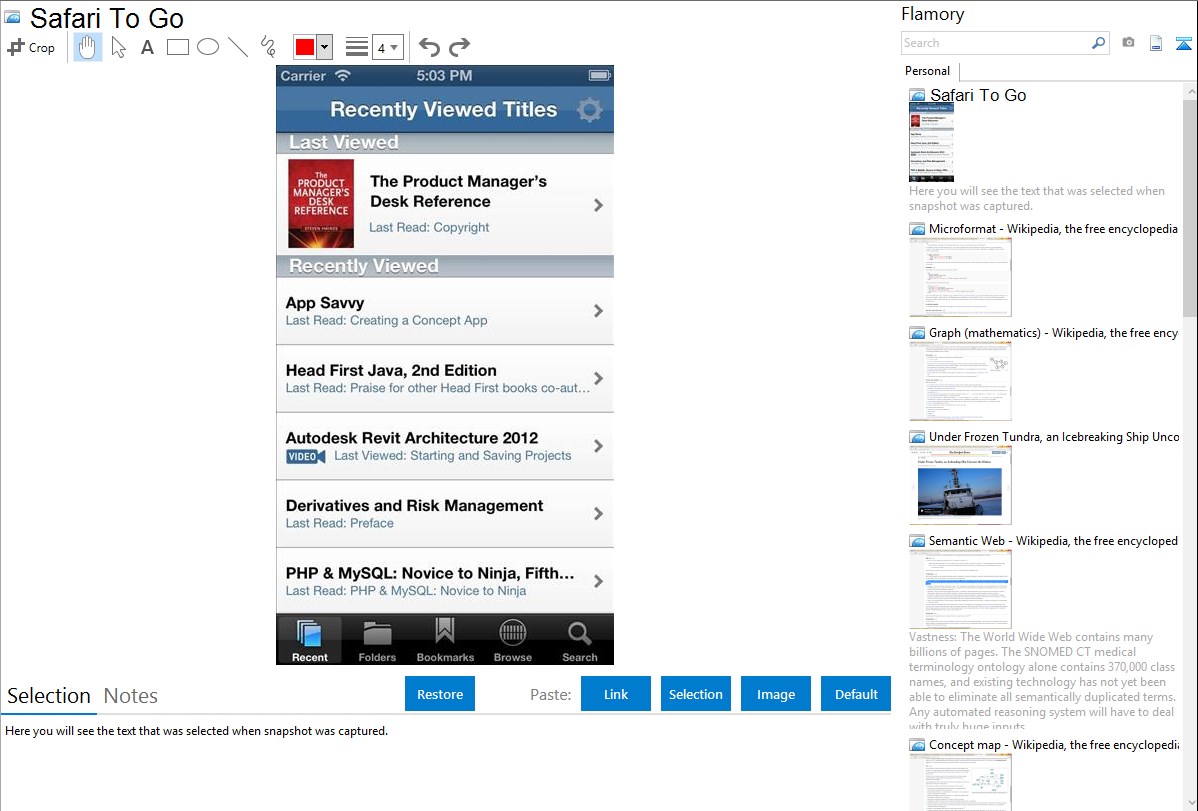Click the chevron on Head First Java row
The width and height of the screenshot is (1198, 811).
(x=598, y=378)
